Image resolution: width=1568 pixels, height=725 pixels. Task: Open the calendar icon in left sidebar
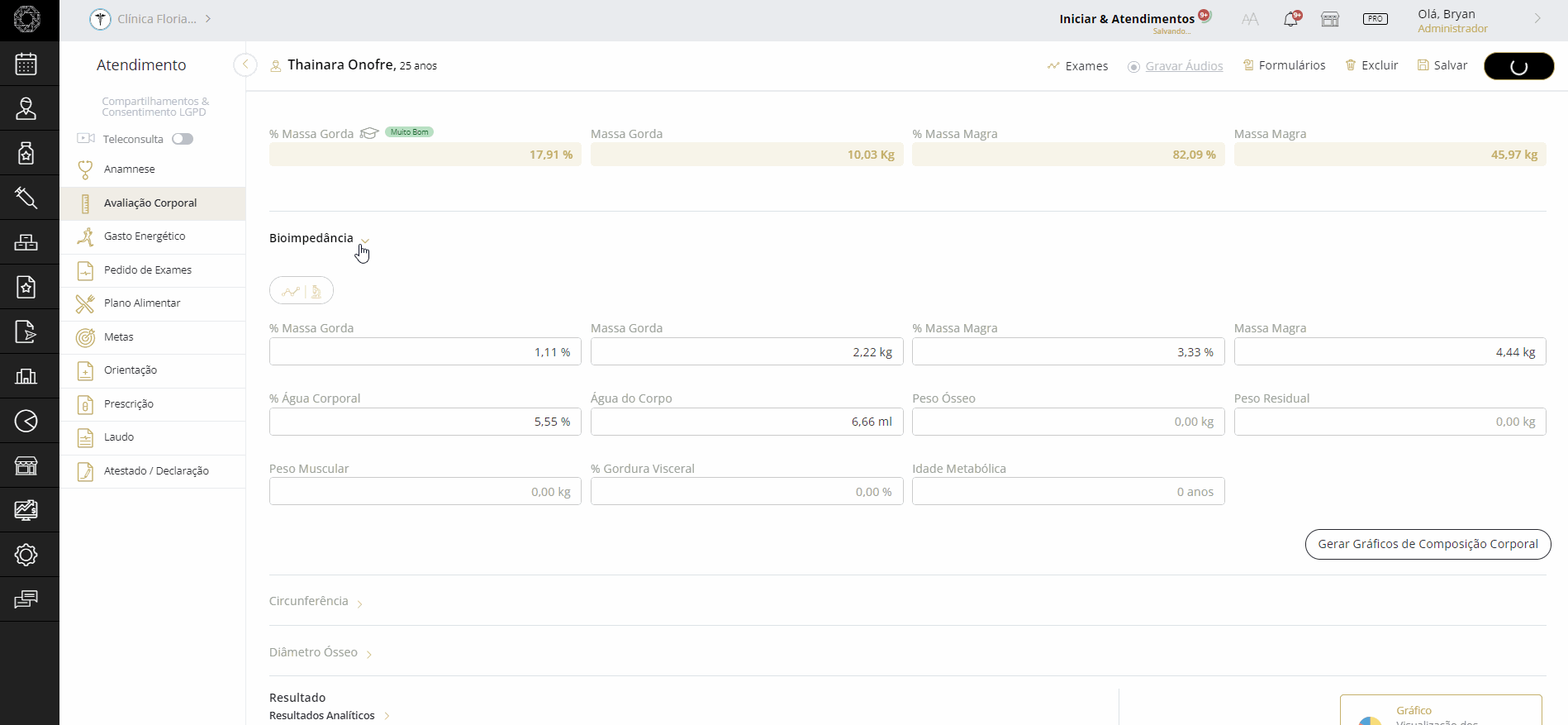pyautogui.click(x=26, y=64)
